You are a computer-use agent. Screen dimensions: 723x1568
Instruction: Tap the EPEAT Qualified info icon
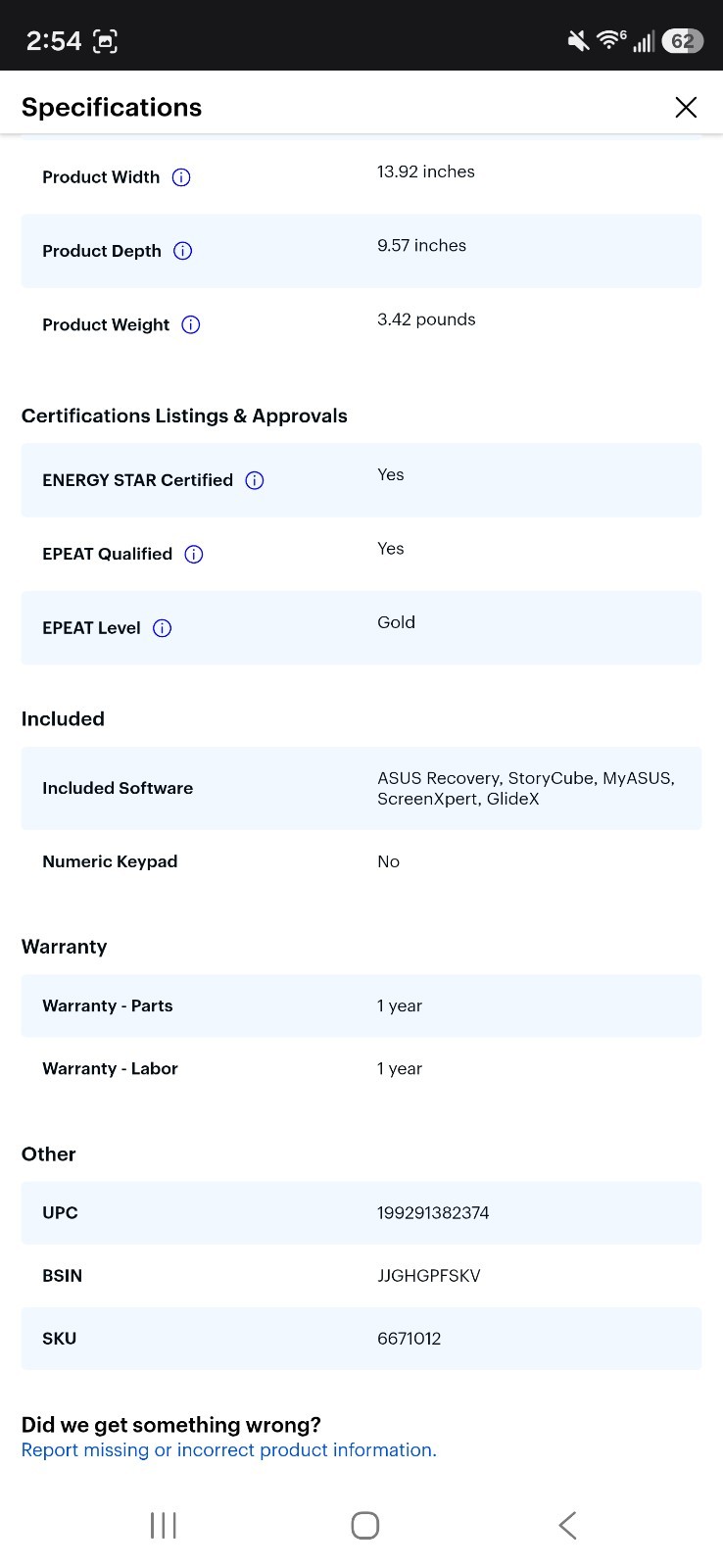tap(194, 555)
